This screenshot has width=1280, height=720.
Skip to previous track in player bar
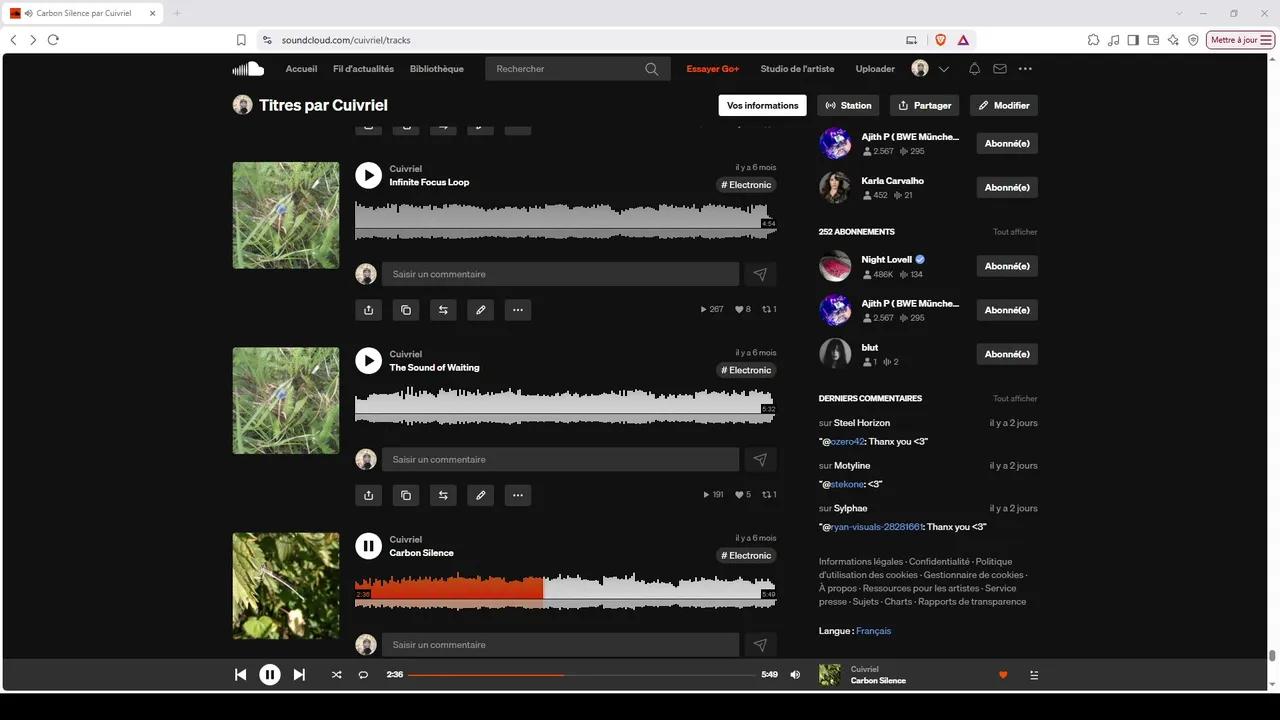240,675
